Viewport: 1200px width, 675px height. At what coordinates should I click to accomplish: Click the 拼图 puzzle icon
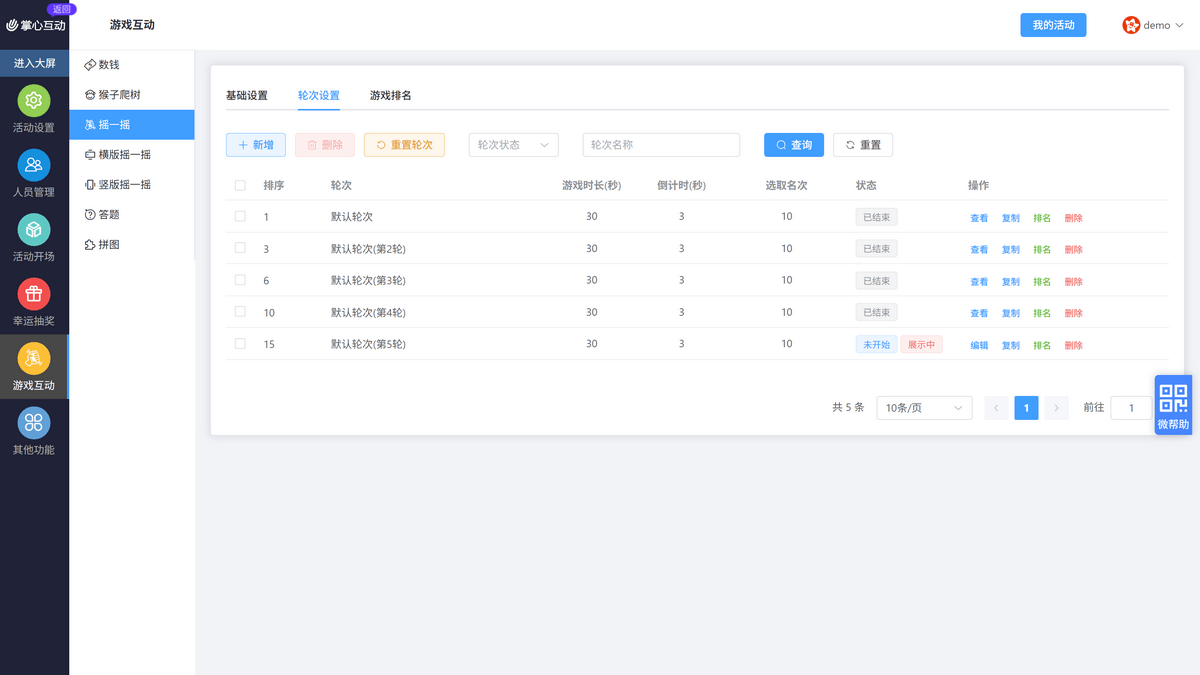[90, 244]
